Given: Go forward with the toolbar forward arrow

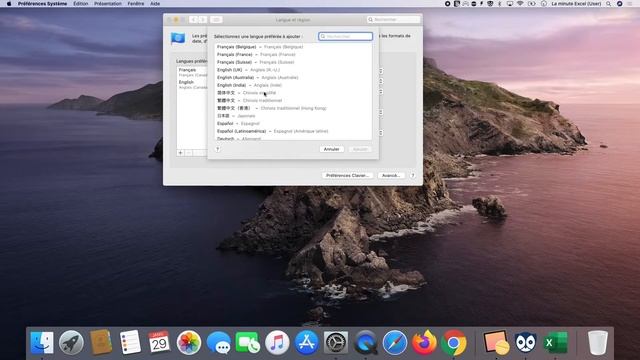Looking at the screenshot, I should click(x=202, y=20).
